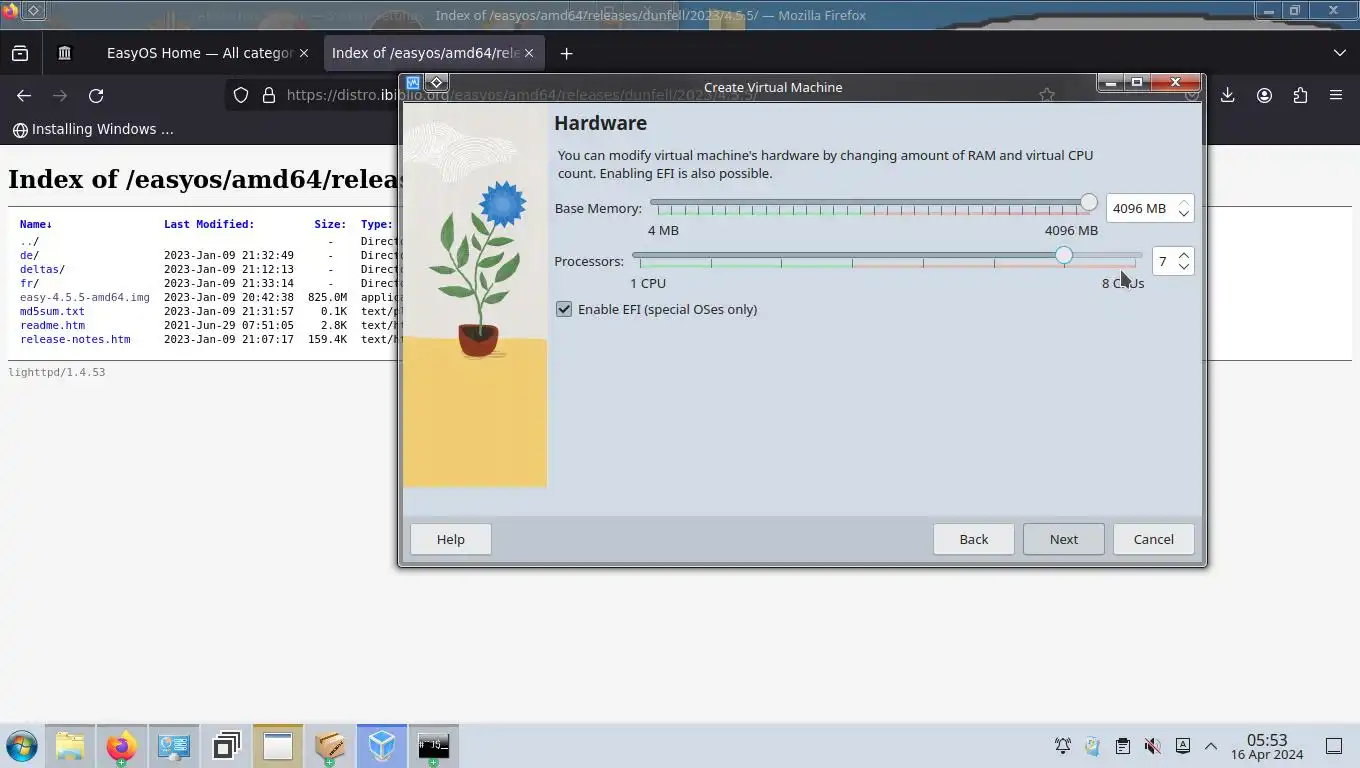Open keyboard layout tray icon
The width and height of the screenshot is (1360, 768).
coord(1183,746)
